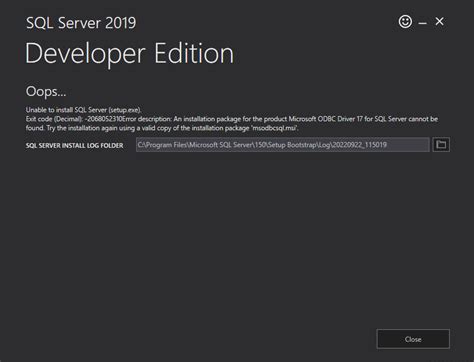The width and height of the screenshot is (474, 362).
Task: Close the installer with the X icon
Action: click(x=439, y=22)
